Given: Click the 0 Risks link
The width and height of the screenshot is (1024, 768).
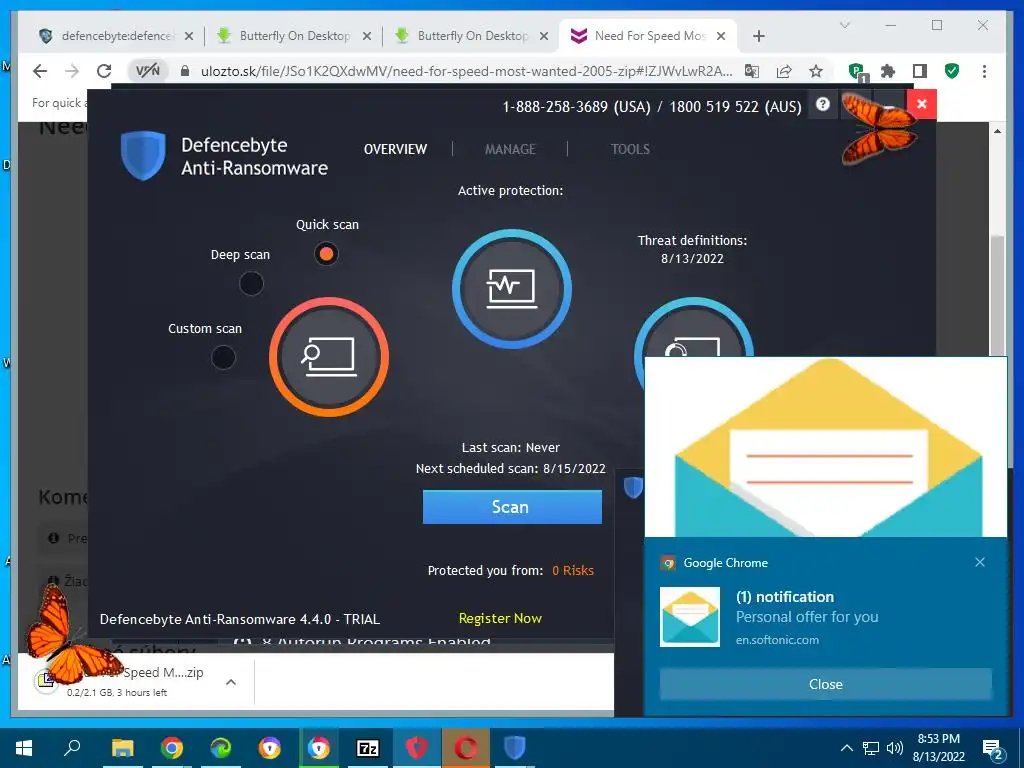Looking at the screenshot, I should [573, 570].
